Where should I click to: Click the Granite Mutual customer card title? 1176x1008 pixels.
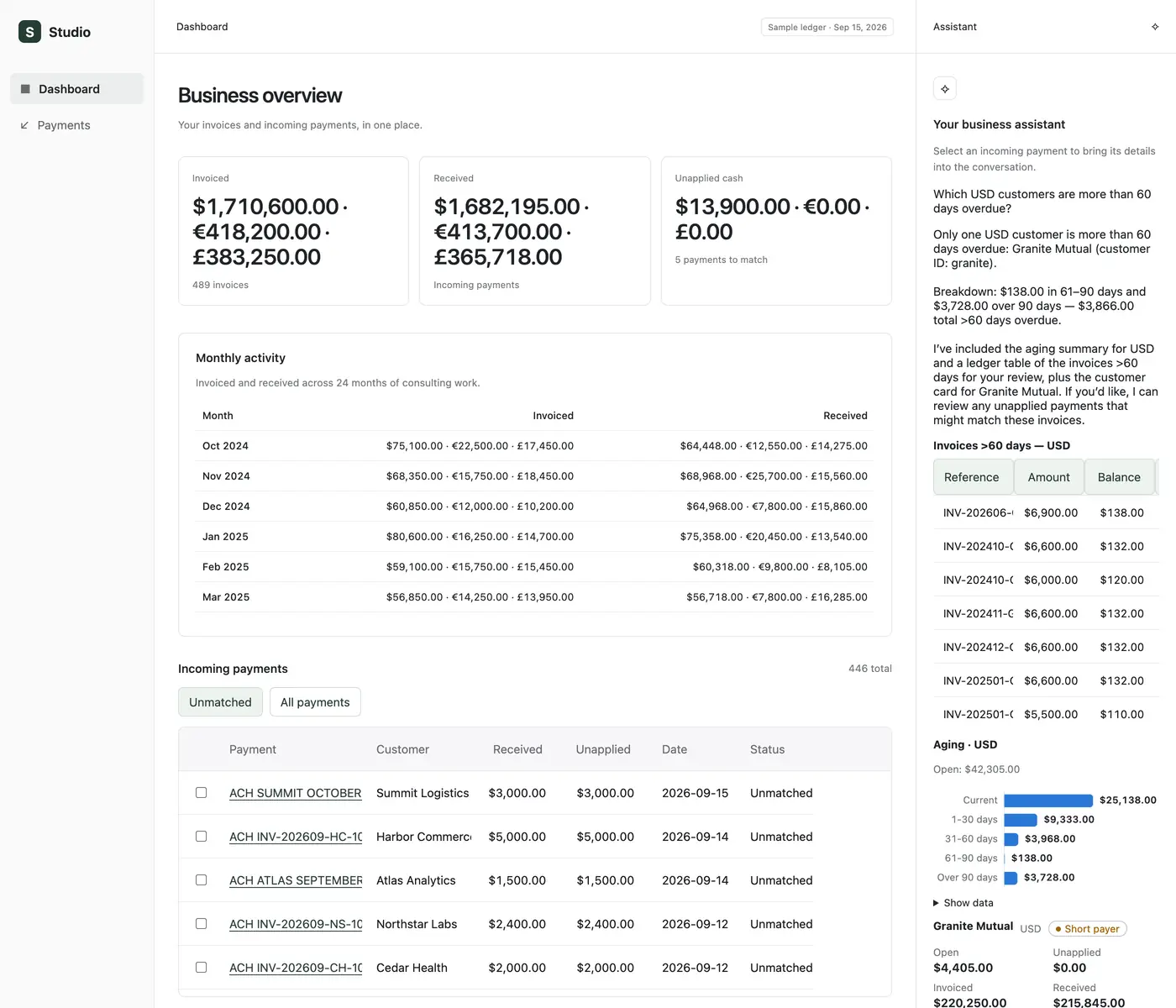[973, 926]
